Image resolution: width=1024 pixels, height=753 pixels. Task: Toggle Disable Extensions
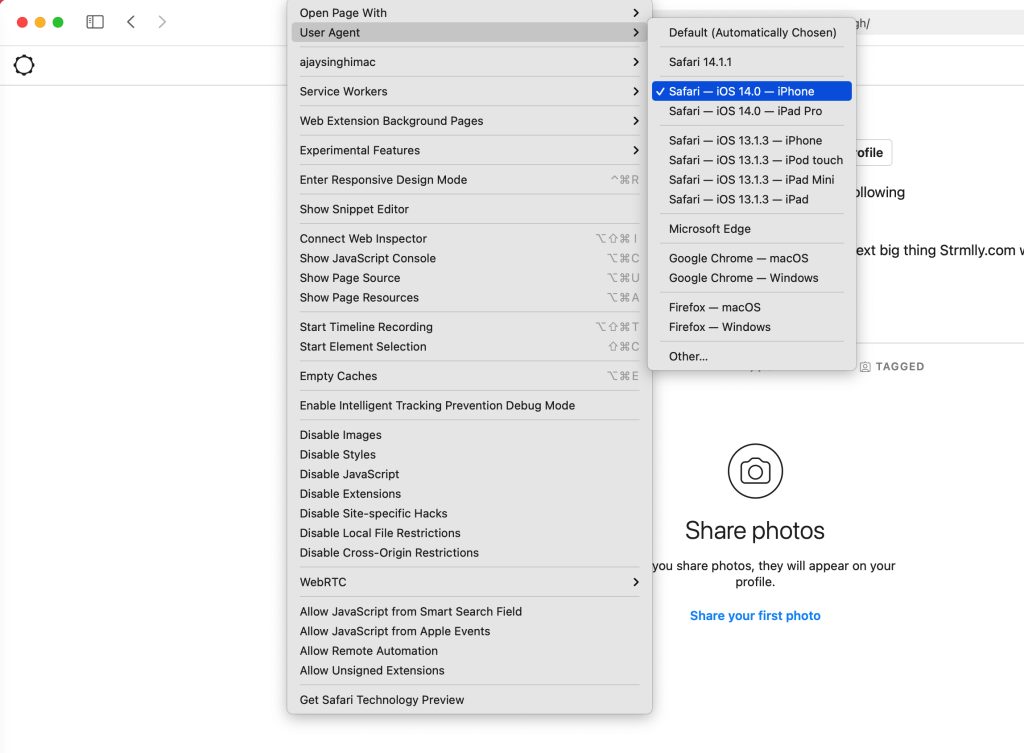click(469, 494)
